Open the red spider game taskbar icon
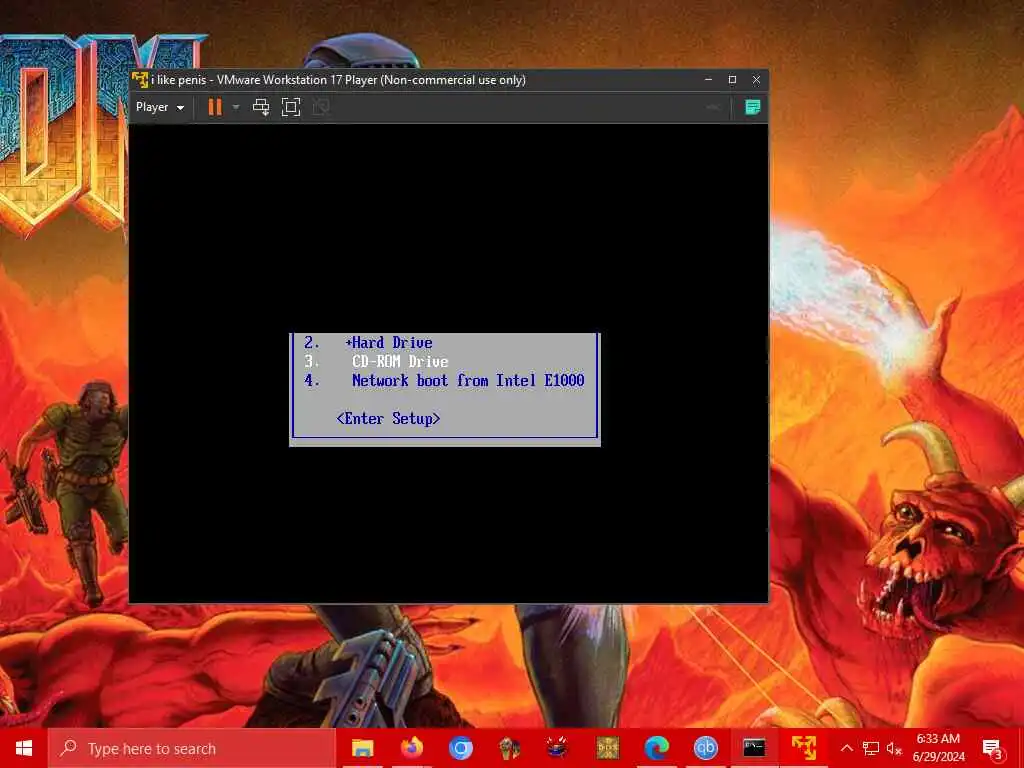 coord(558,748)
